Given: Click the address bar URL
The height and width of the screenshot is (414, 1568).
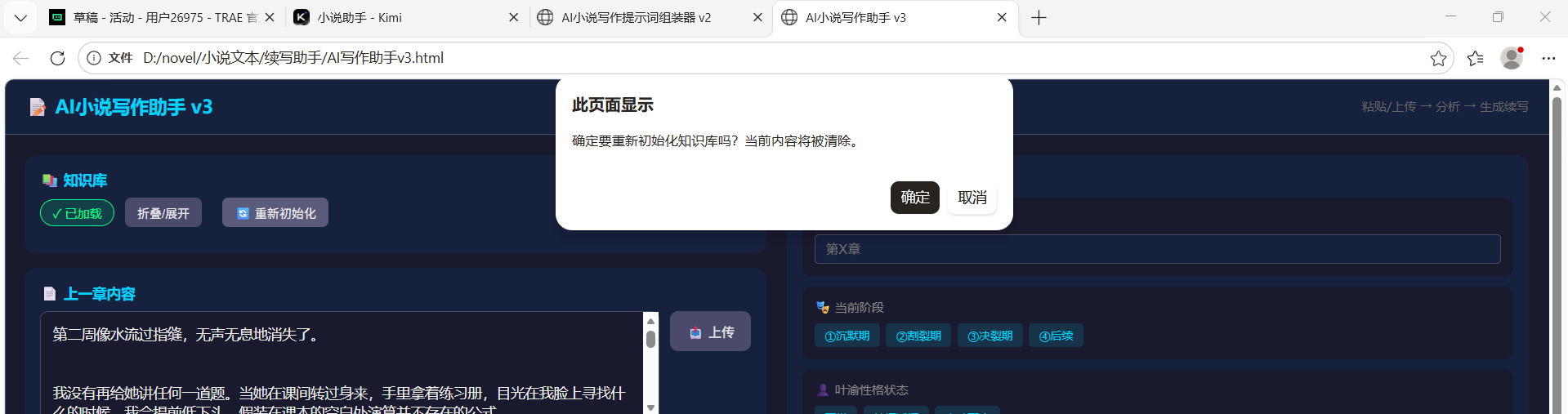Looking at the screenshot, I should pos(293,58).
